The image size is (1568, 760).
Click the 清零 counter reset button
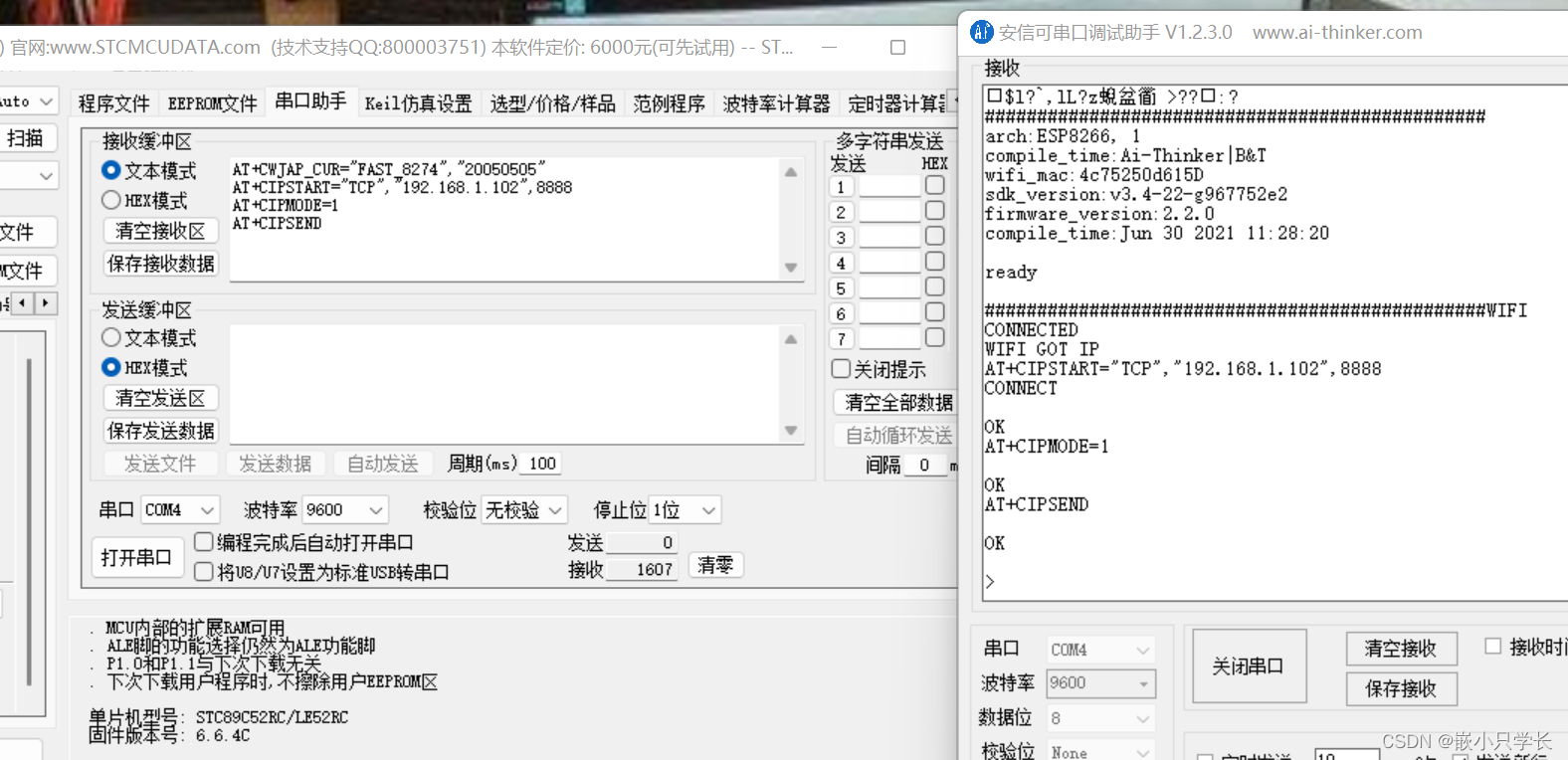coord(715,565)
